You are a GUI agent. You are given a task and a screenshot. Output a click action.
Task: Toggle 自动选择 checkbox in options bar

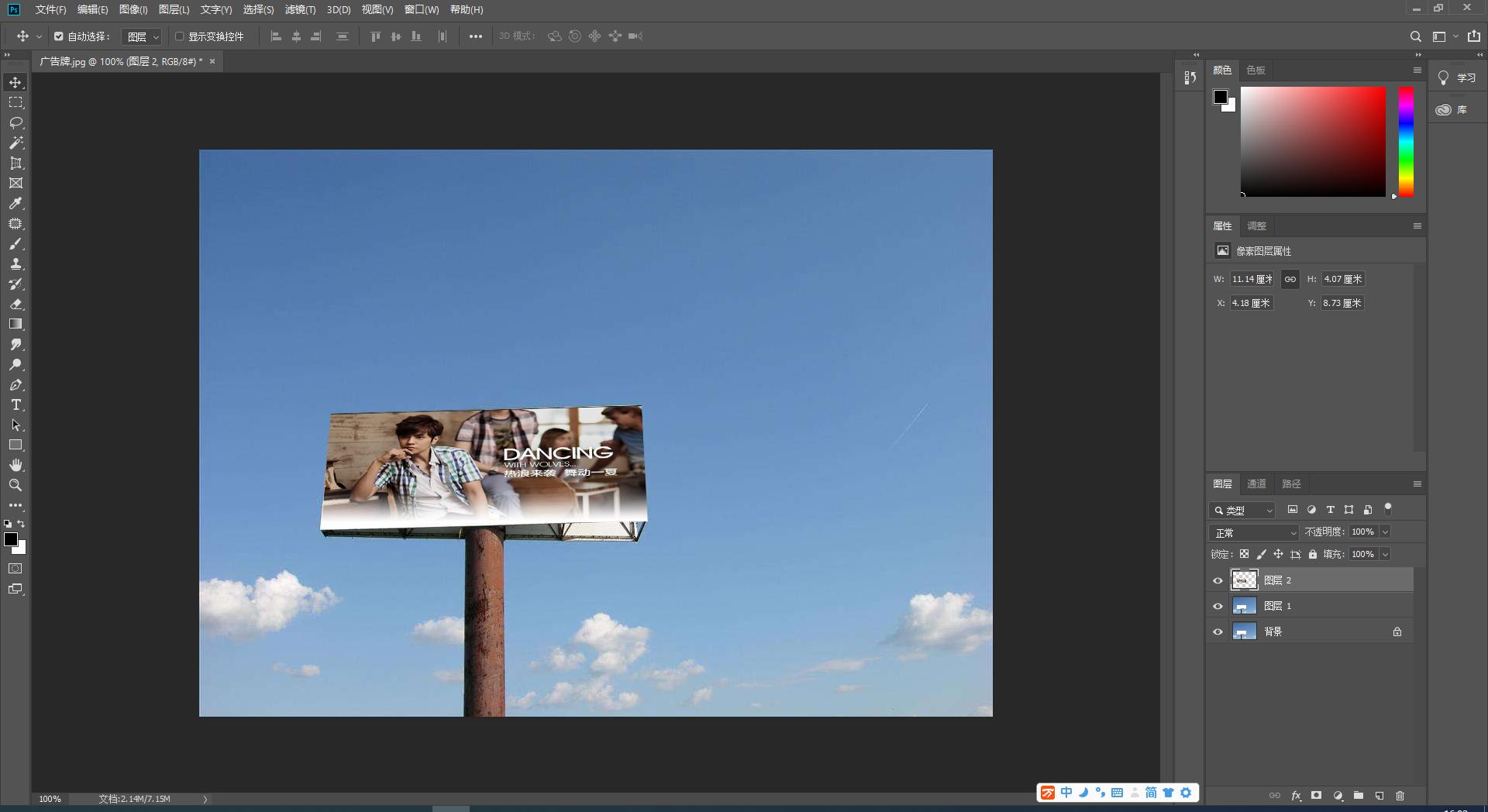58,36
